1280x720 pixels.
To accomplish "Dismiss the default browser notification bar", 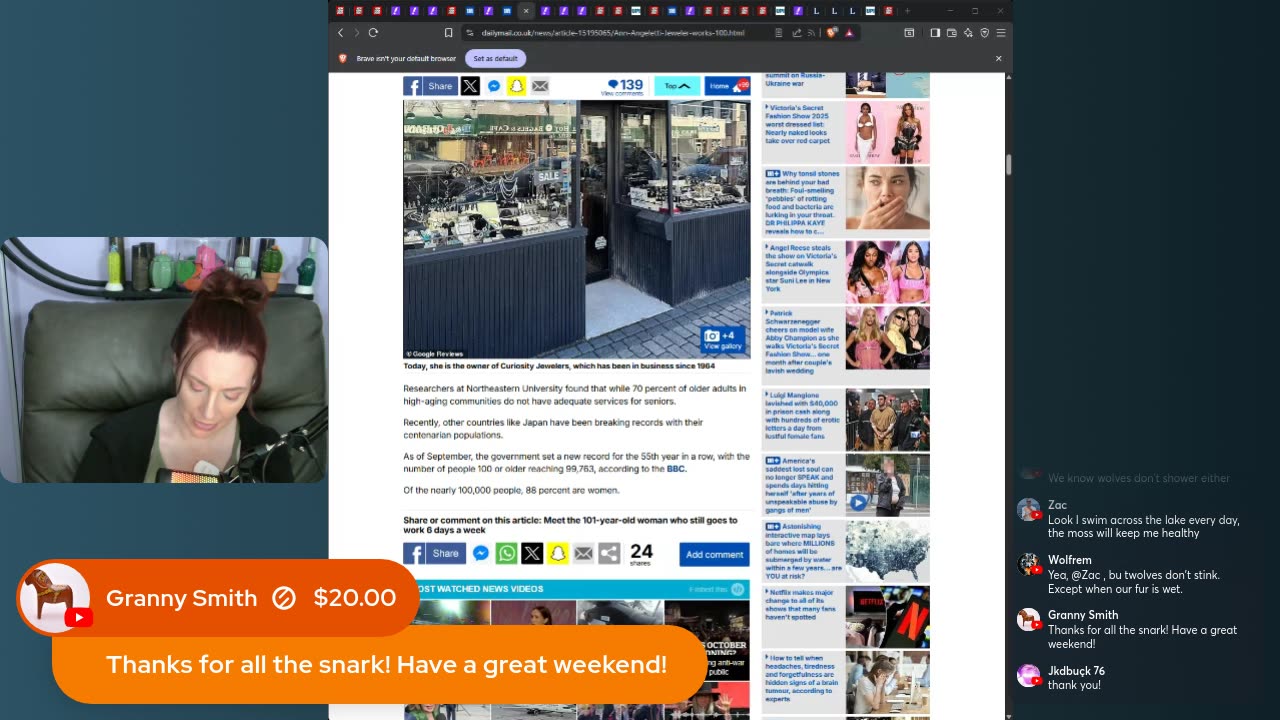I will click(x=998, y=58).
